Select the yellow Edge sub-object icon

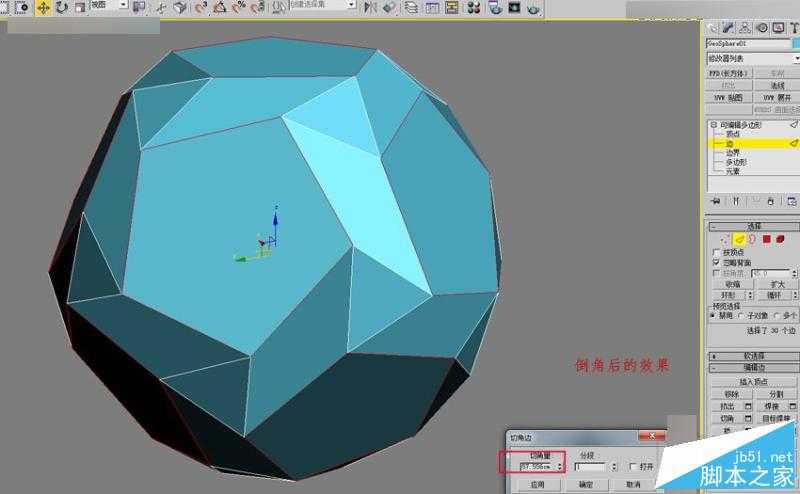(x=739, y=239)
